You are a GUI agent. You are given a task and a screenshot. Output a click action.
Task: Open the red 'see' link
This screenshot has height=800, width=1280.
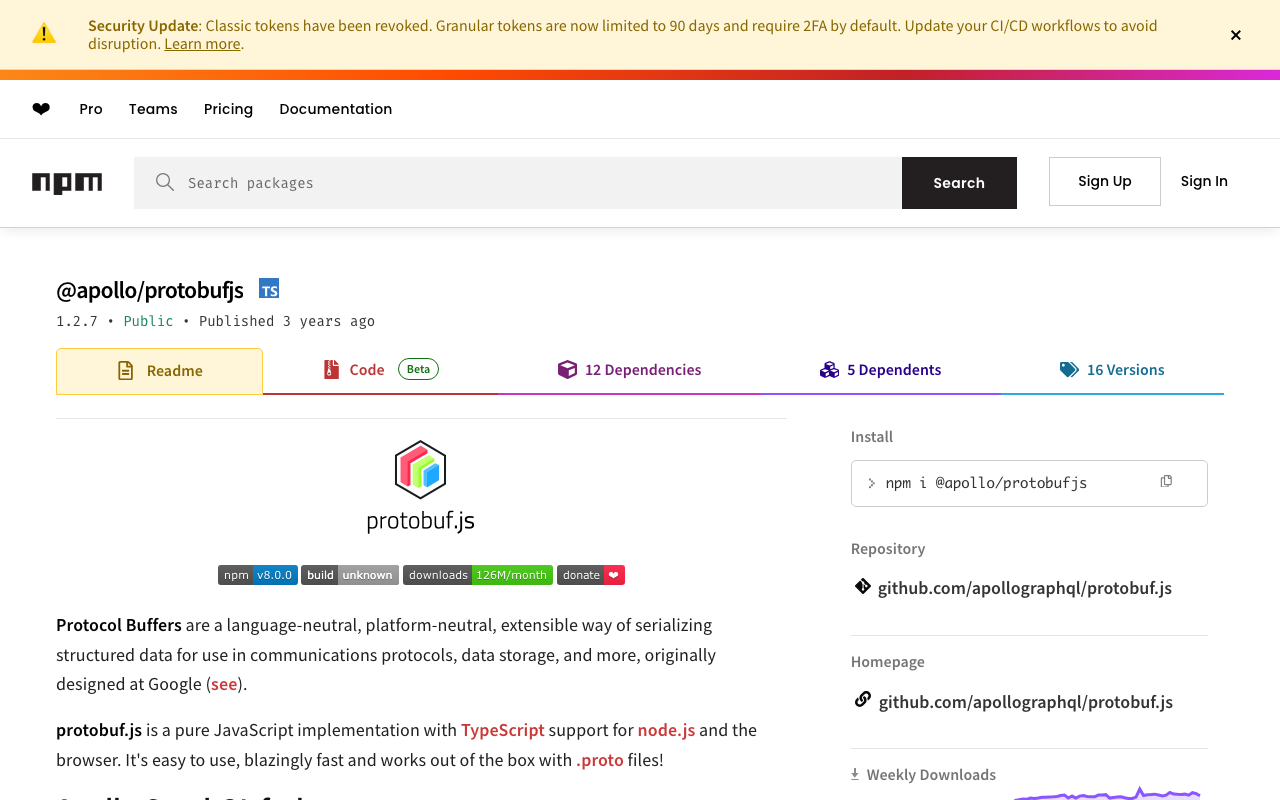click(224, 684)
